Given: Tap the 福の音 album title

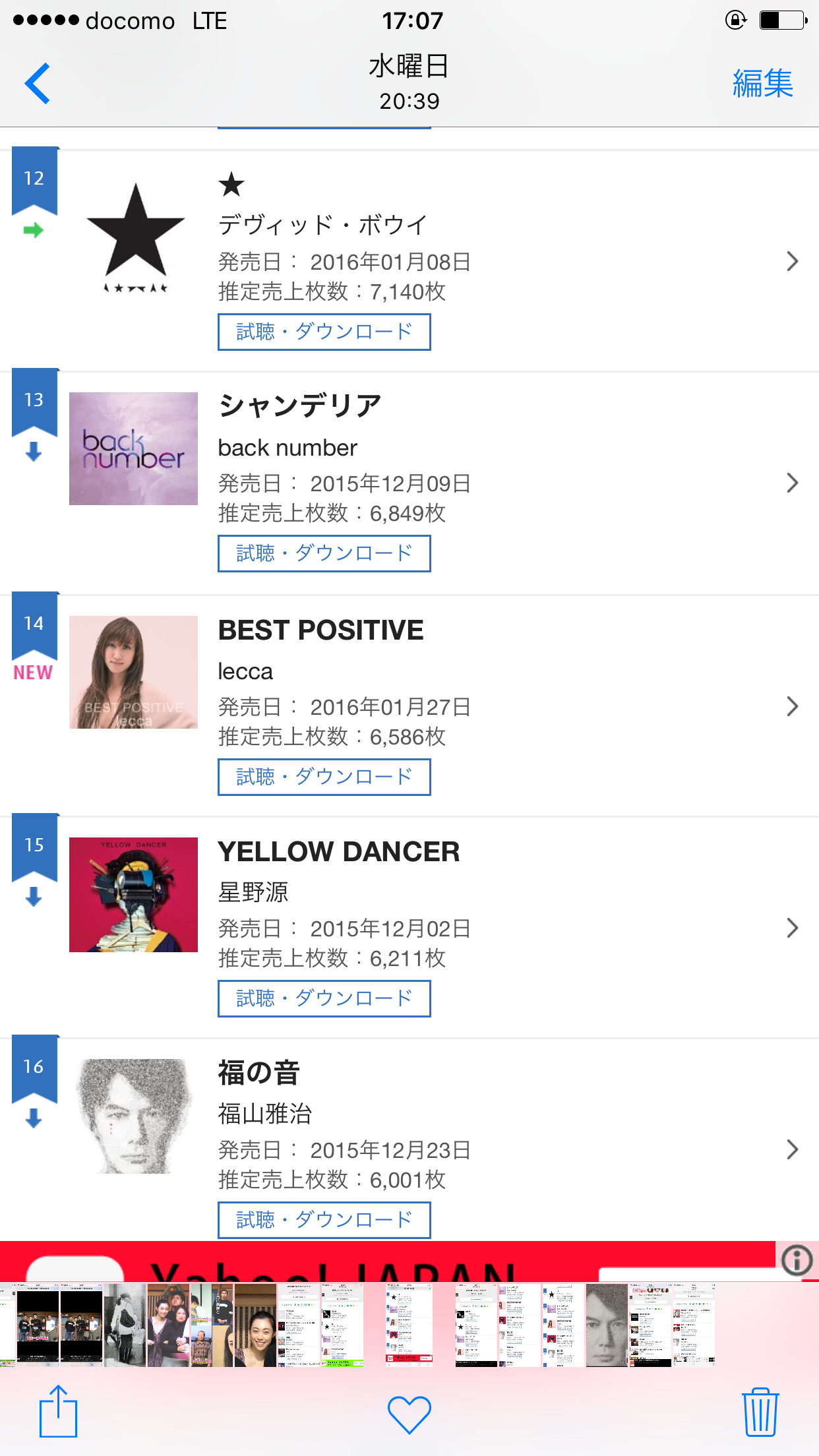Looking at the screenshot, I should [x=259, y=1073].
